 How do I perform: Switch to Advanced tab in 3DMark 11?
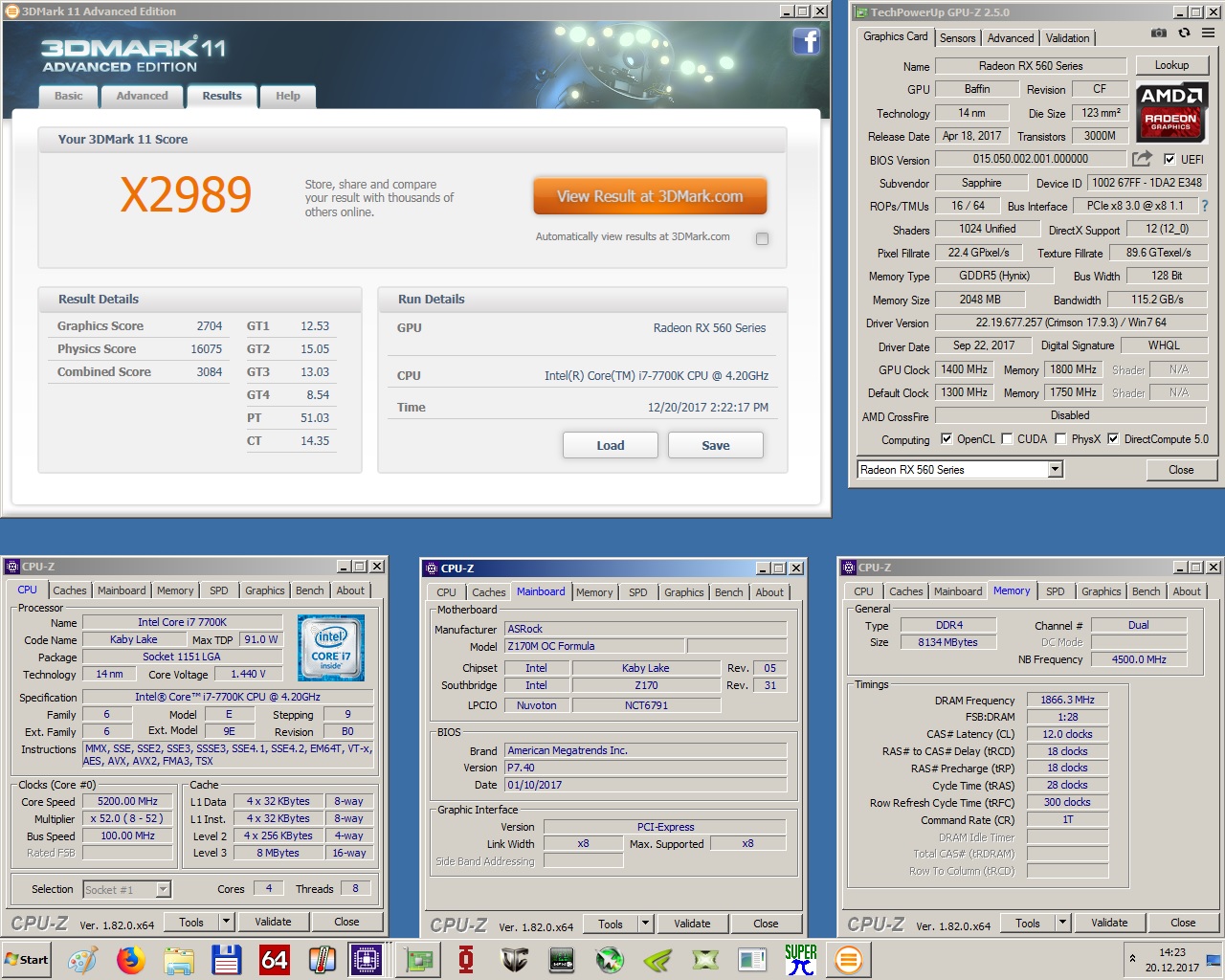tap(142, 96)
